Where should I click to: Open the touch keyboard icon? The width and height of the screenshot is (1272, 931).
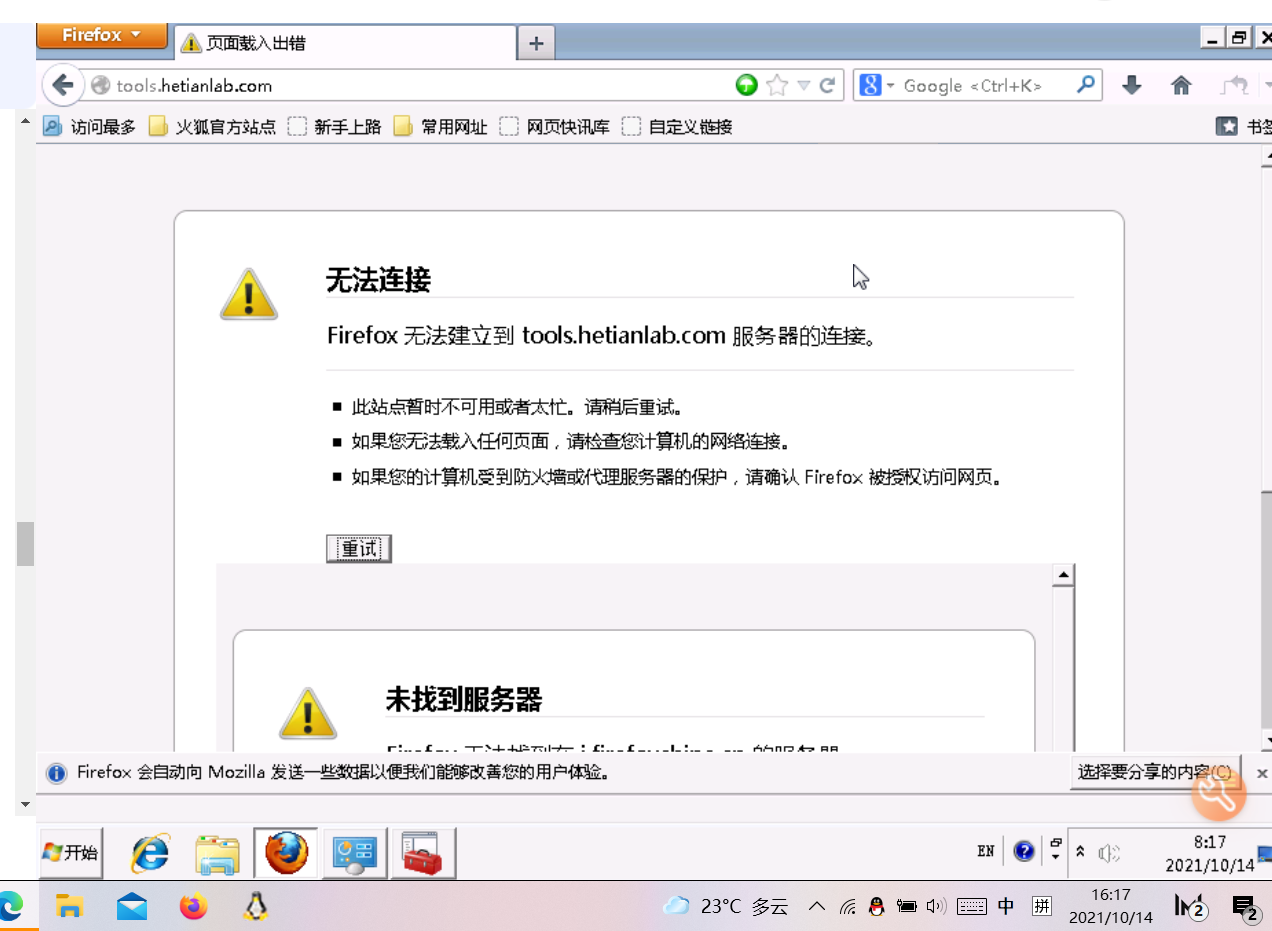click(x=971, y=906)
